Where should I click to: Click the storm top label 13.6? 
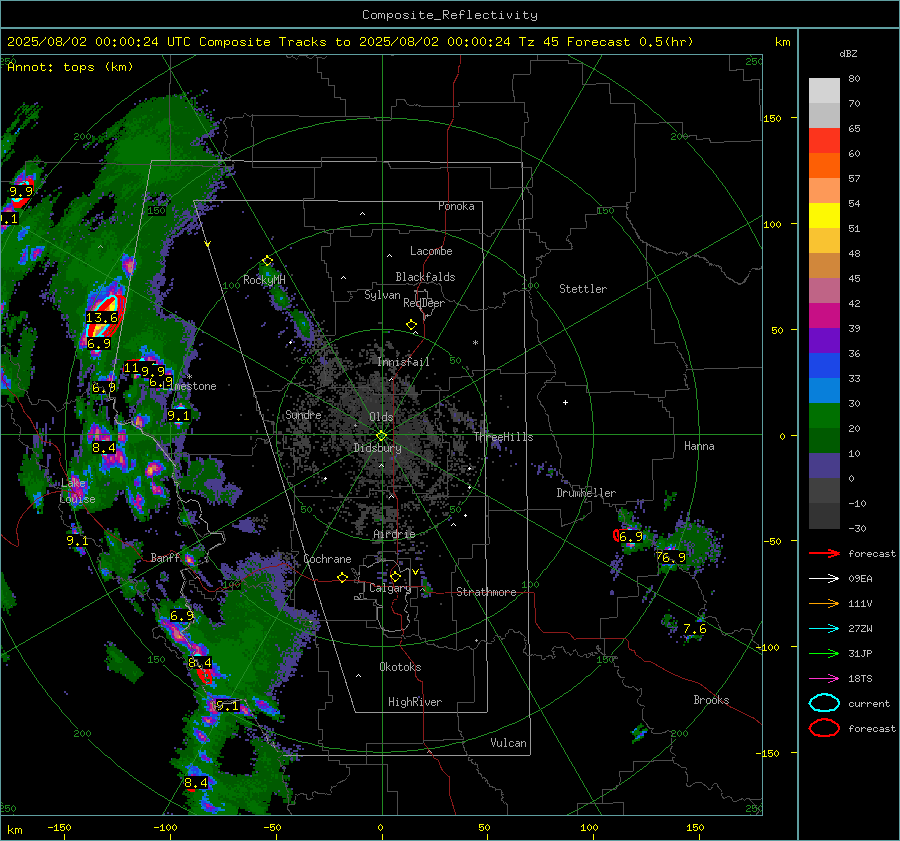coord(102,317)
